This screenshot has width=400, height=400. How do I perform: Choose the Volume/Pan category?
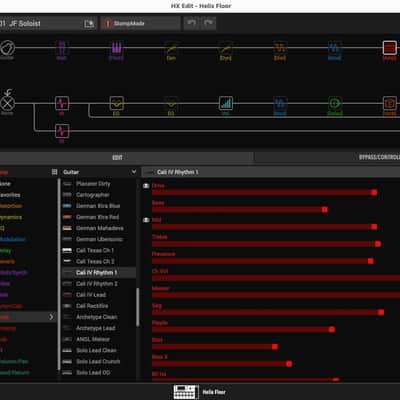14,361
